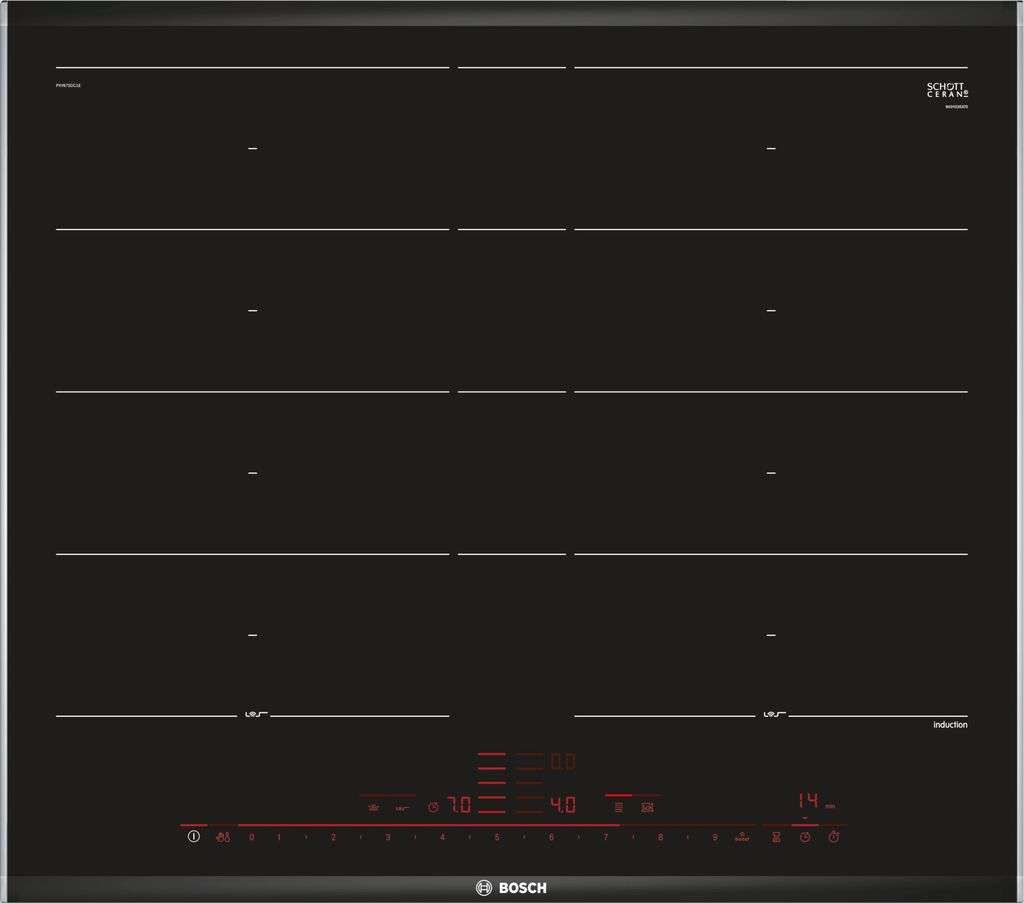Toggle the three-lines frying sensor icon
This screenshot has width=1024, height=903.
618,808
